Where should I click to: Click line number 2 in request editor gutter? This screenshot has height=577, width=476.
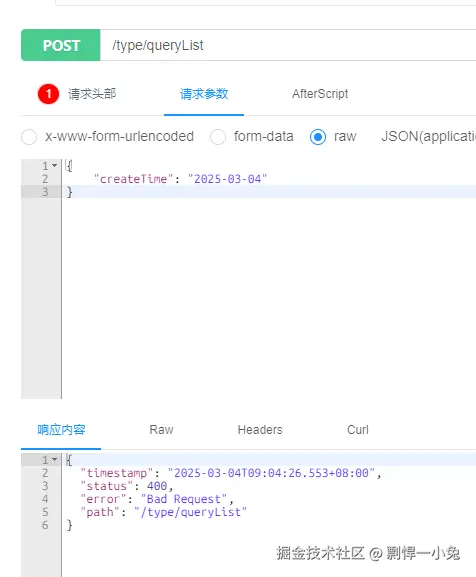(x=45, y=179)
